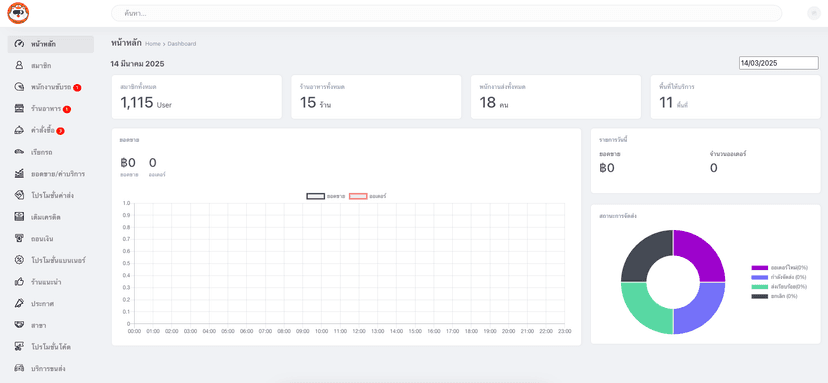Click the 0.5 label on chart y-axis
Viewport: 828px width, 383px height.
[126, 263]
